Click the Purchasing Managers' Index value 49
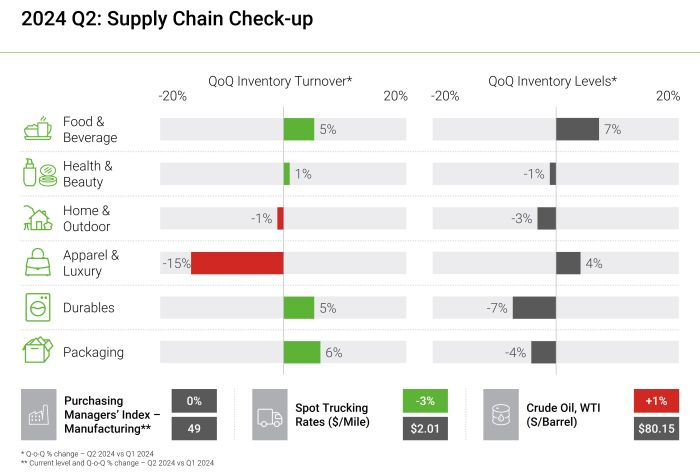The width and height of the screenshot is (700, 472). click(194, 429)
